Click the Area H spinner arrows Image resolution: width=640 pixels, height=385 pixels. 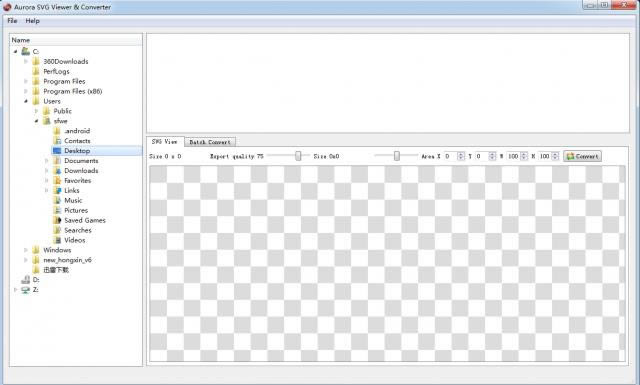click(555, 156)
